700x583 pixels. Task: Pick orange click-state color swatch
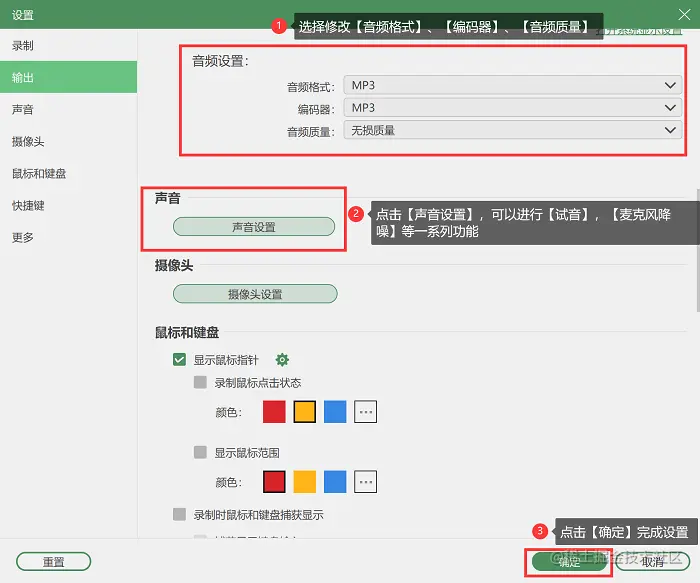click(x=304, y=412)
